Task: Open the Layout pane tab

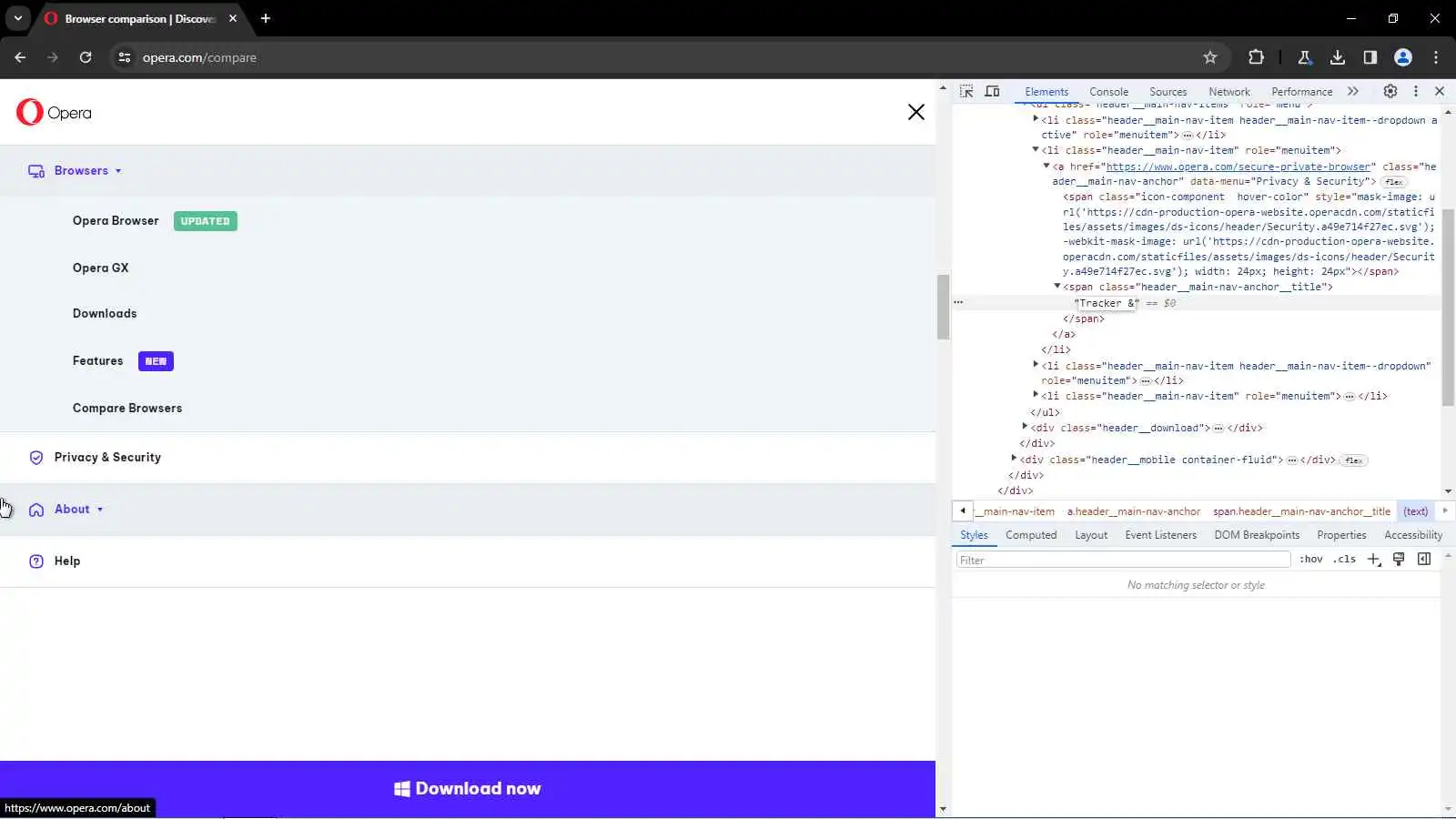Action: click(x=1091, y=535)
